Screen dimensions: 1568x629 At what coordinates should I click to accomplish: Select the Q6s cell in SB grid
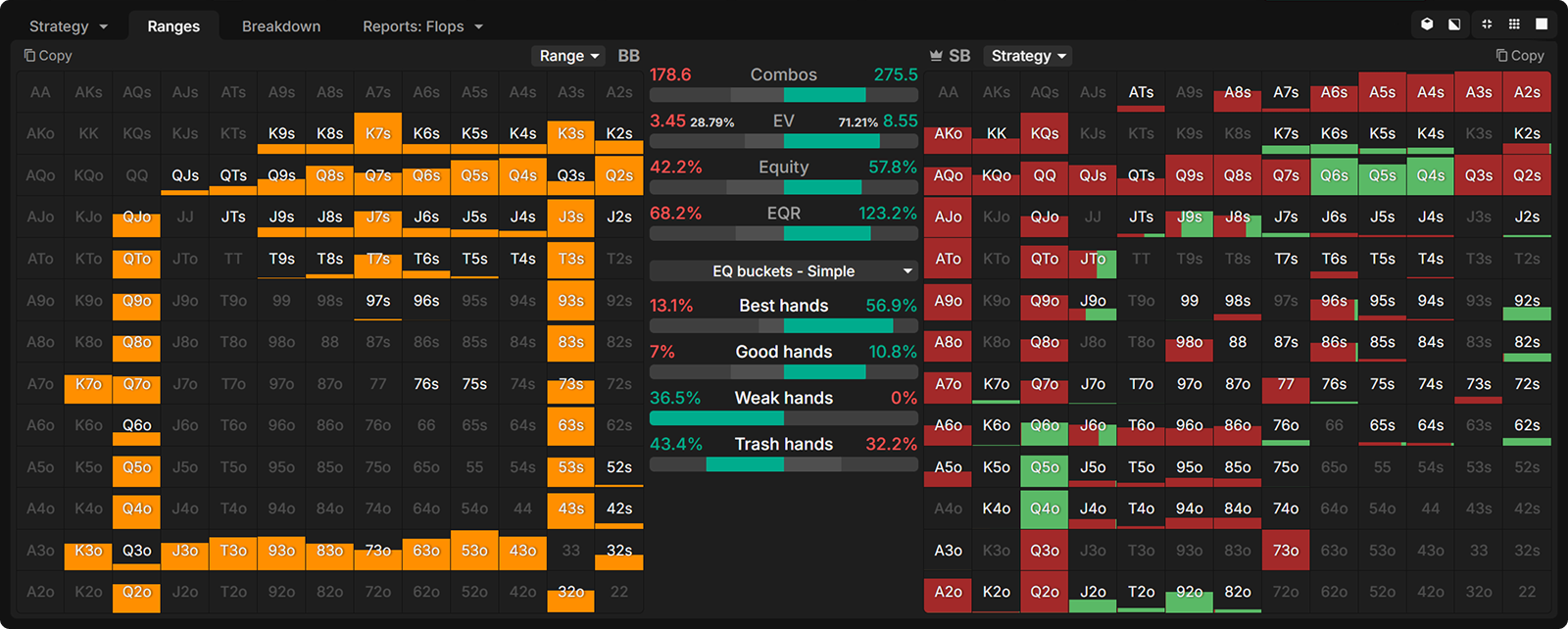coord(1334,176)
